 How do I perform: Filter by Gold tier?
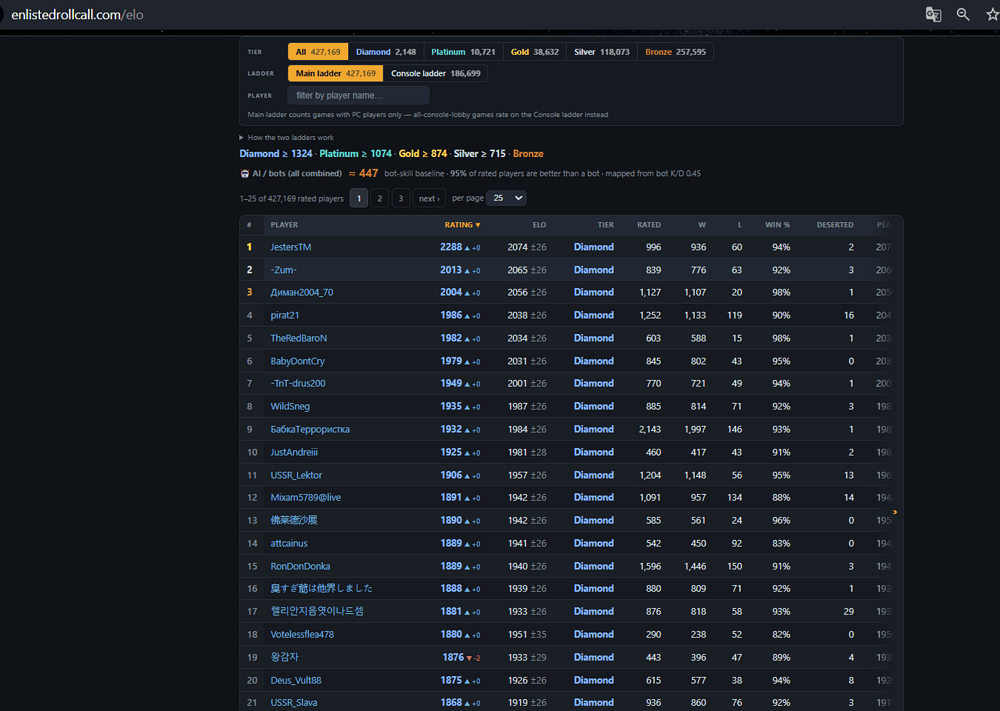point(534,52)
